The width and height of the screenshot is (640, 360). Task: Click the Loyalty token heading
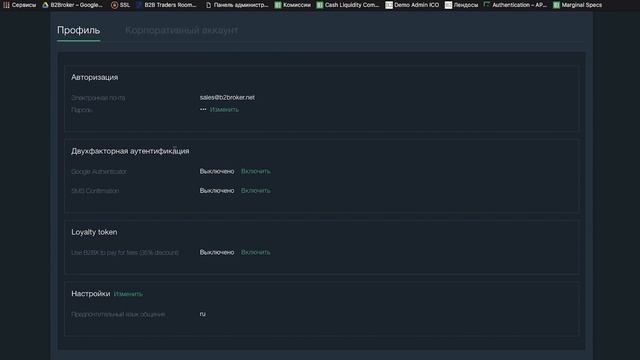click(94, 232)
